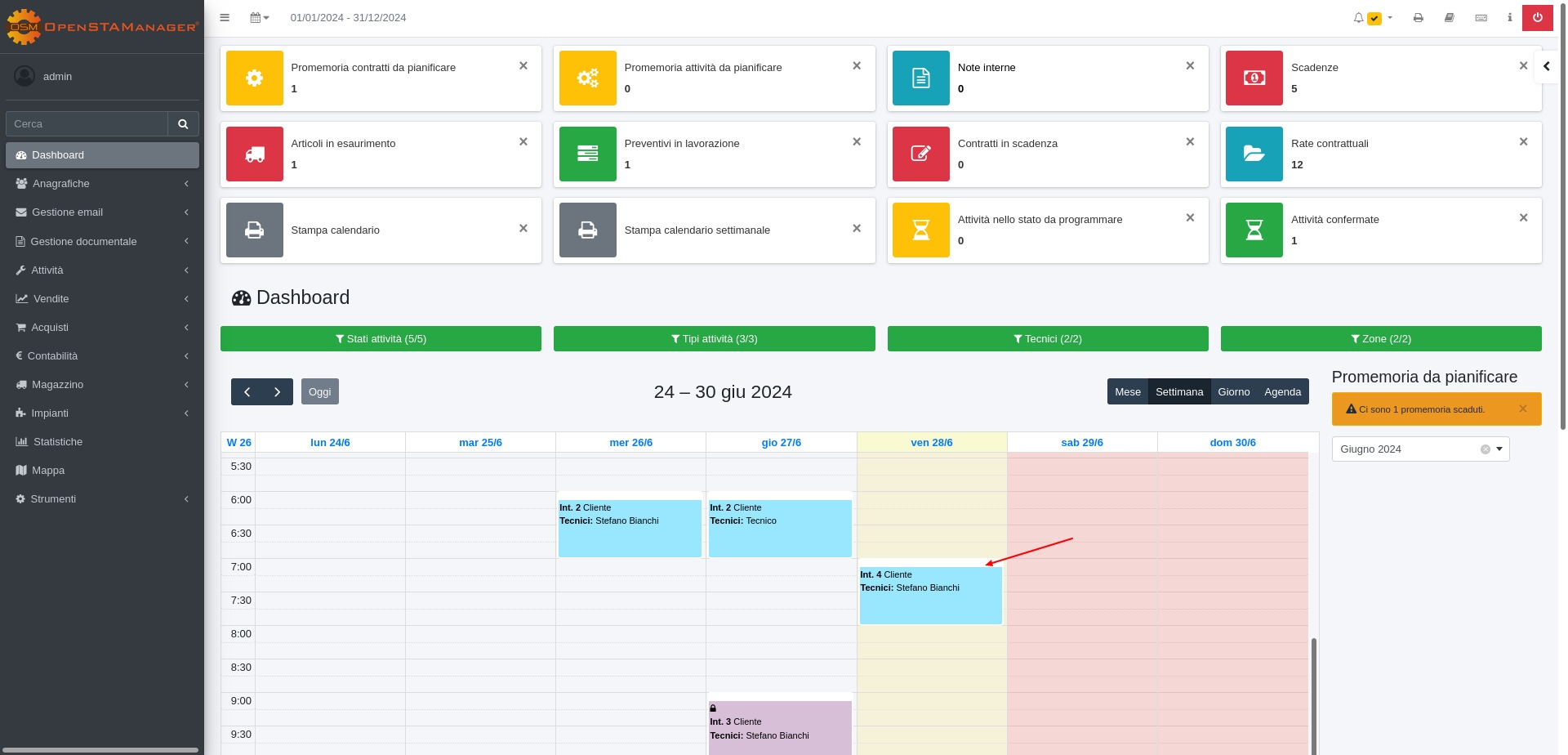Toggle the Tecnici filter bar
Screen dimensions: 1568x755
coord(1047,338)
